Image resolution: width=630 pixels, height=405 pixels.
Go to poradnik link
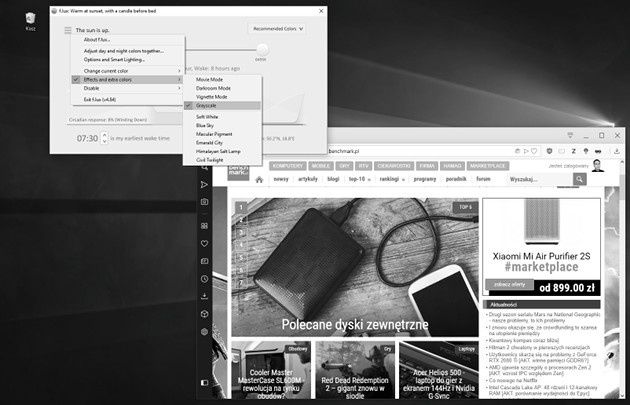click(x=456, y=179)
